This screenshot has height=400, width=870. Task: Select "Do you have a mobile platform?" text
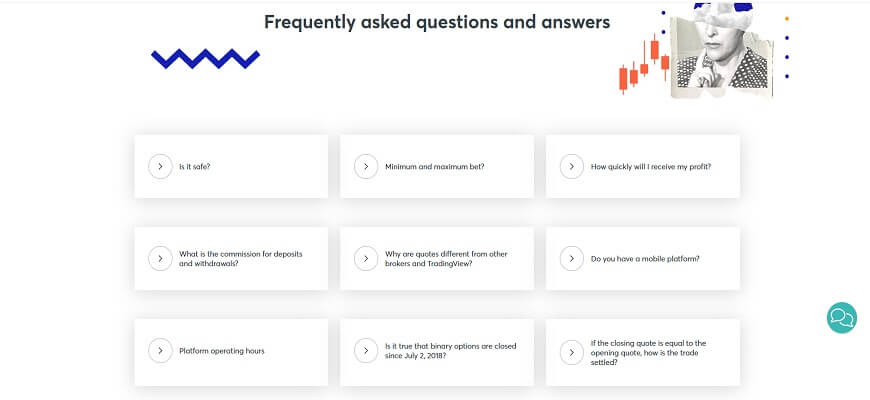point(645,259)
